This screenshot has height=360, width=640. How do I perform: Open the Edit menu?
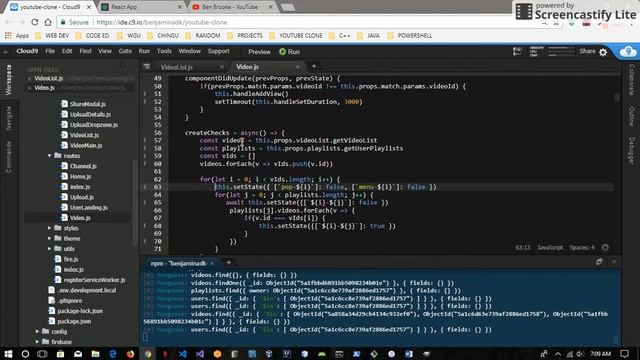[67, 51]
